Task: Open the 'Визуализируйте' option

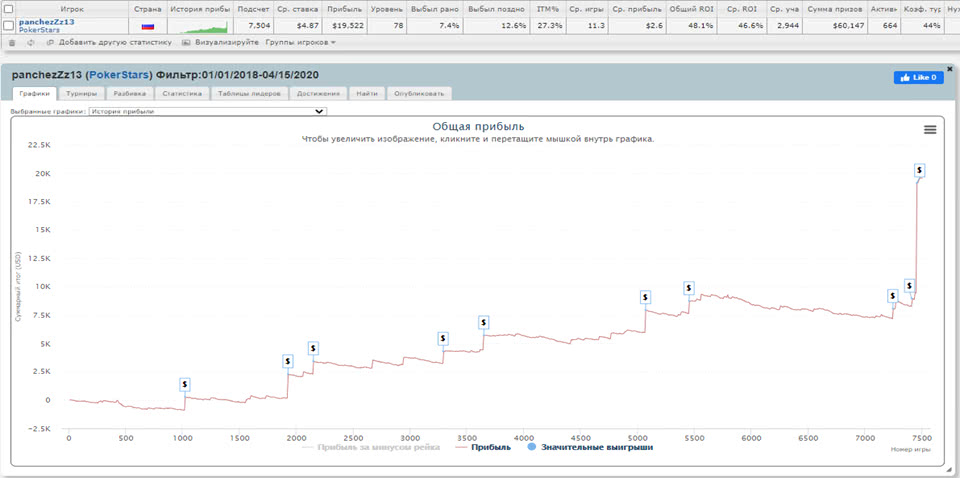Action: tap(220, 43)
